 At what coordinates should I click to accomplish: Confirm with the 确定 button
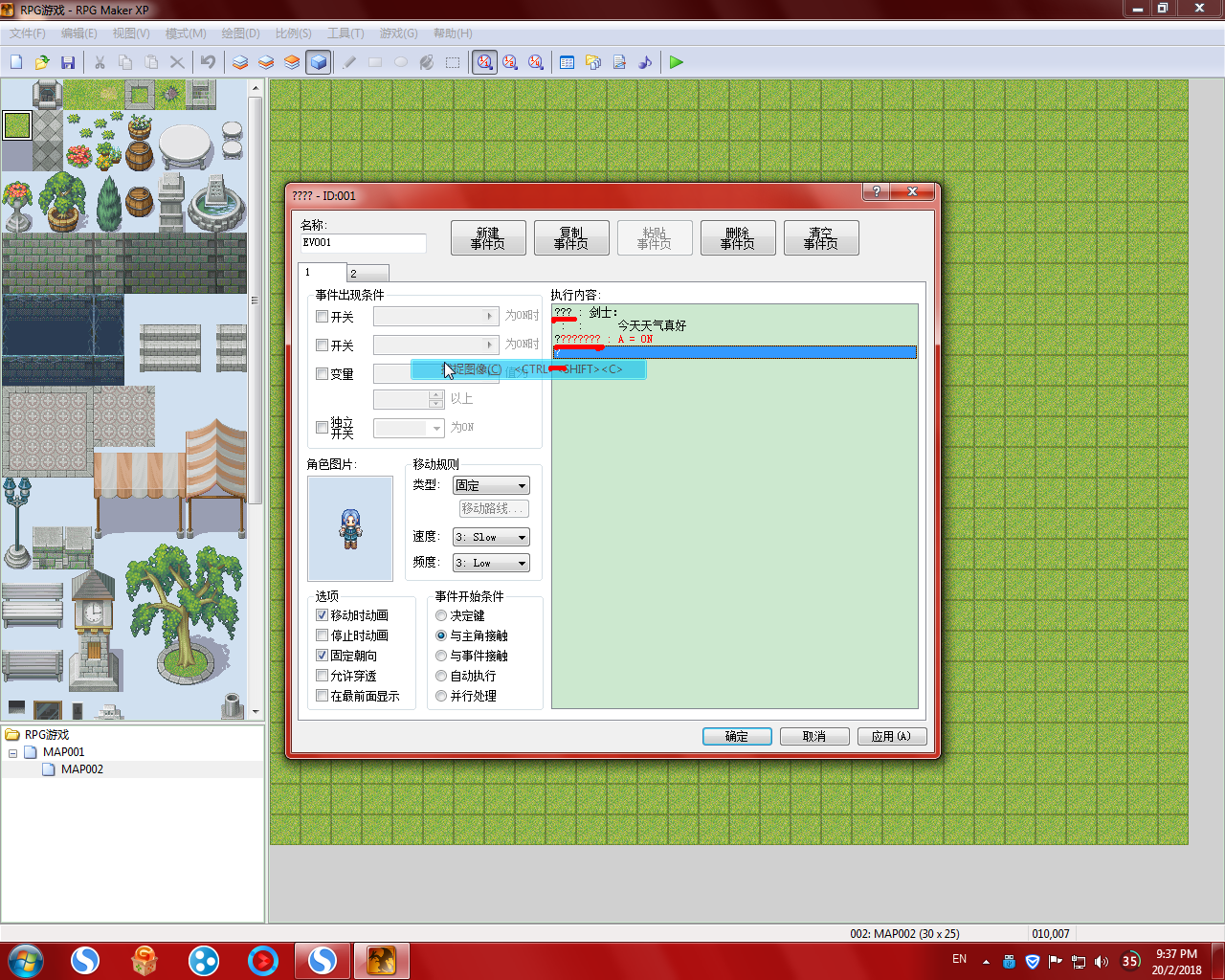tap(737, 736)
